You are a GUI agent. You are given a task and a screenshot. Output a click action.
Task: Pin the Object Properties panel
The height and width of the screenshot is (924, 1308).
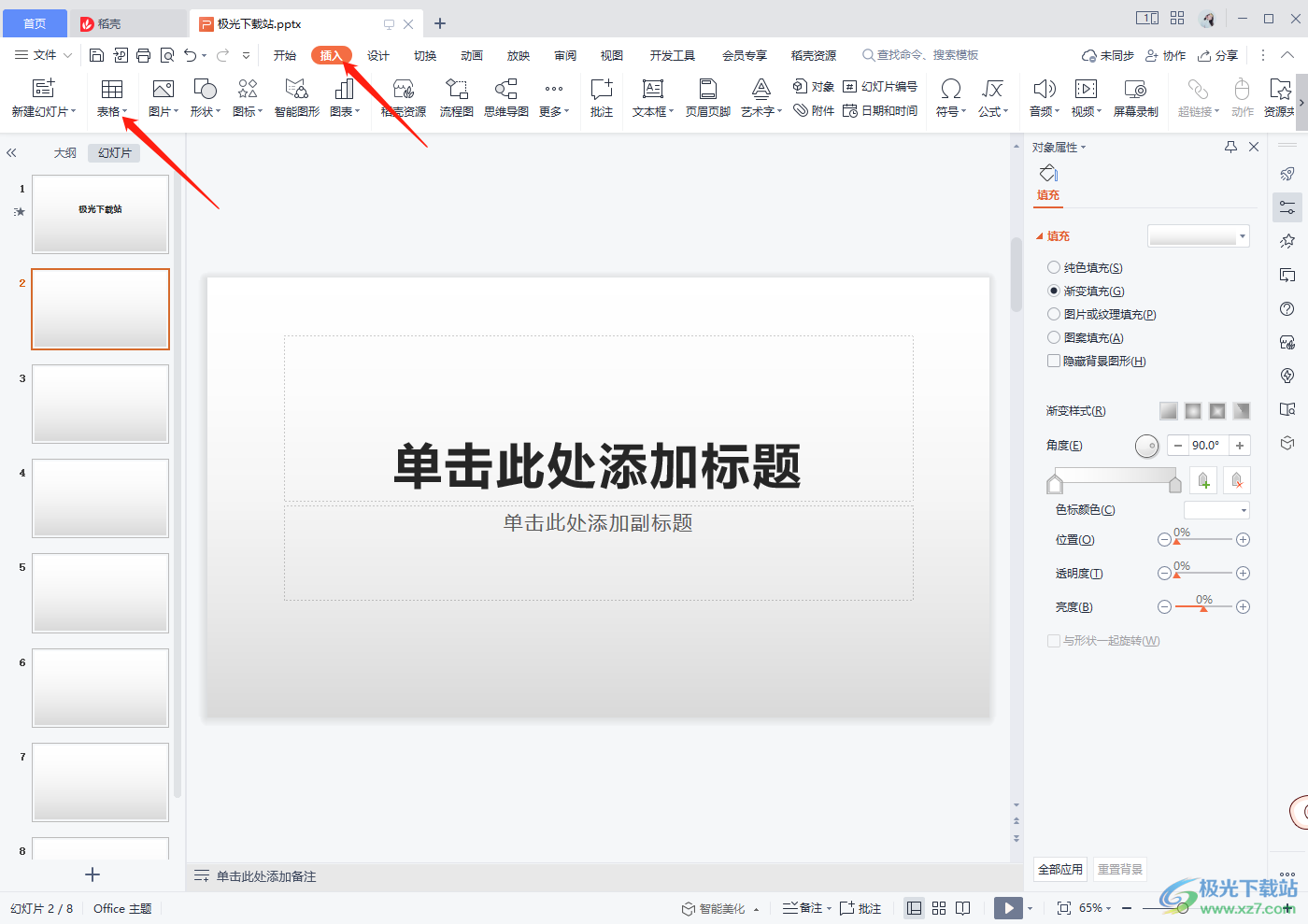click(1230, 147)
